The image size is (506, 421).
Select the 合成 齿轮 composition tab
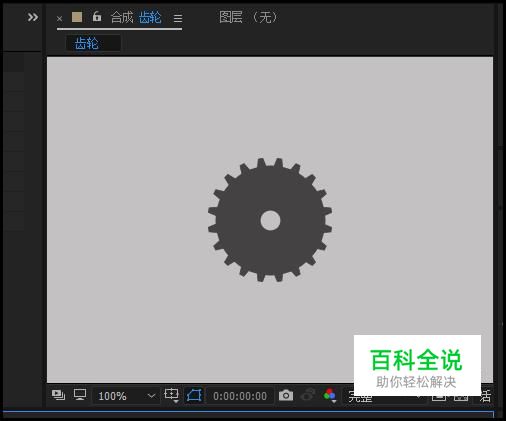[x=136, y=17]
